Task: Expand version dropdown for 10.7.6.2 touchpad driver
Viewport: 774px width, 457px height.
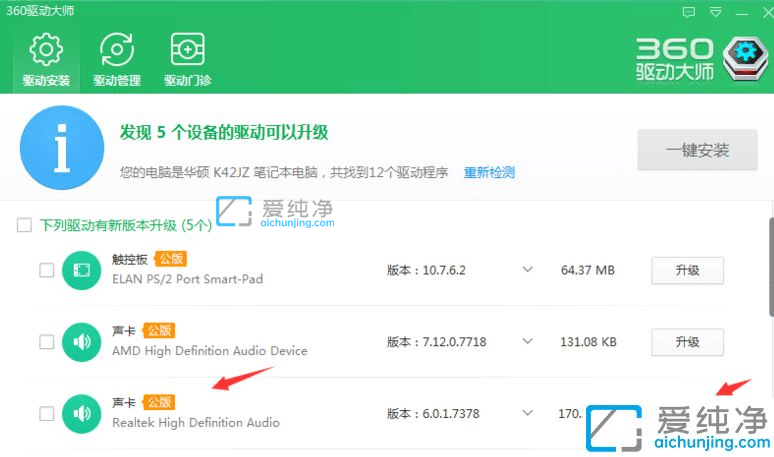Action: pyautogui.click(x=528, y=270)
